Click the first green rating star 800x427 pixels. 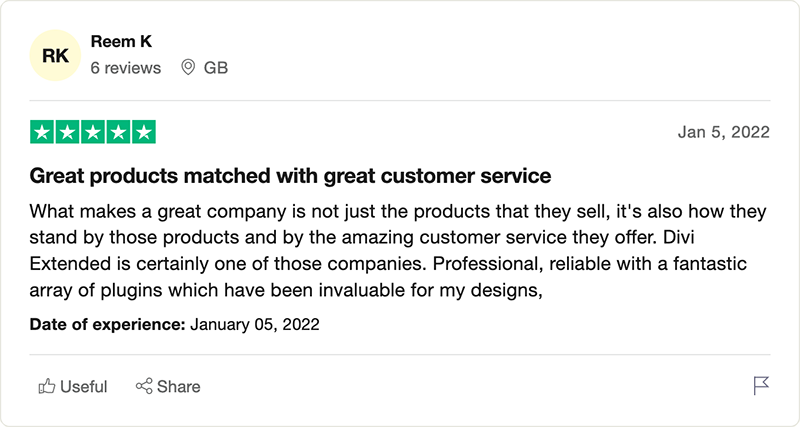click(42, 132)
